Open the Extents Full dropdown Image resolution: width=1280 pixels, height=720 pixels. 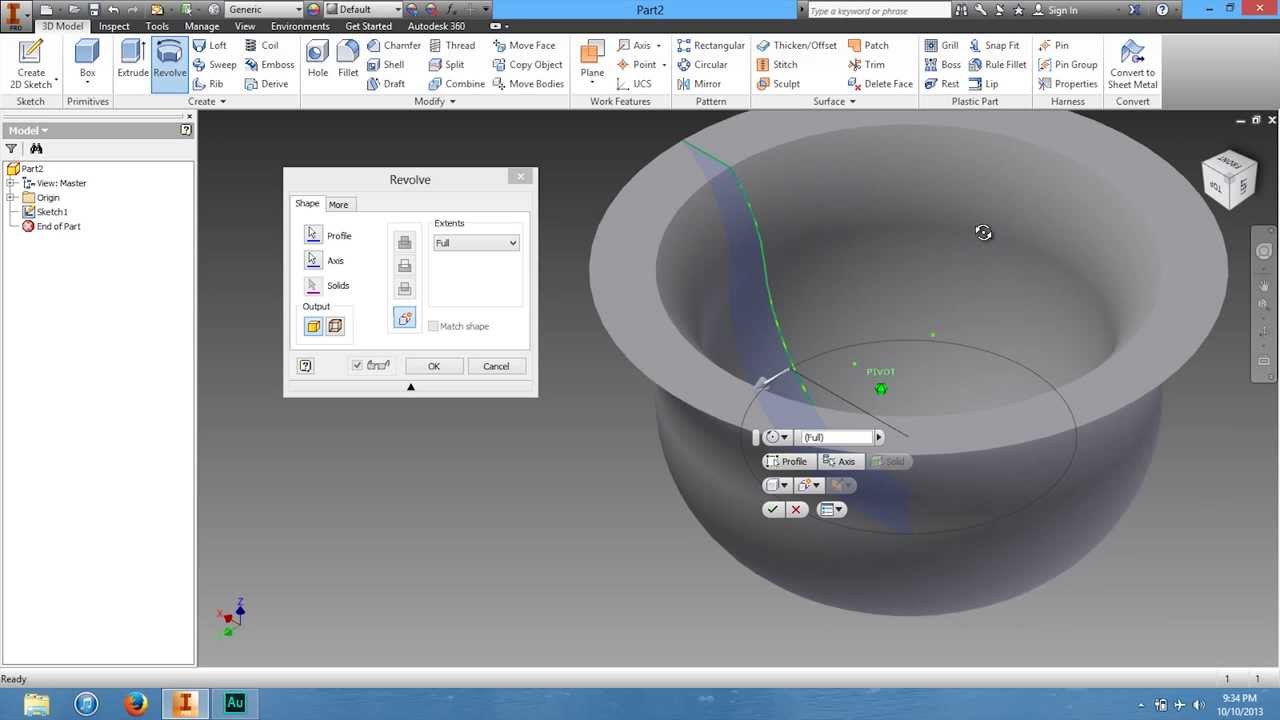point(476,243)
